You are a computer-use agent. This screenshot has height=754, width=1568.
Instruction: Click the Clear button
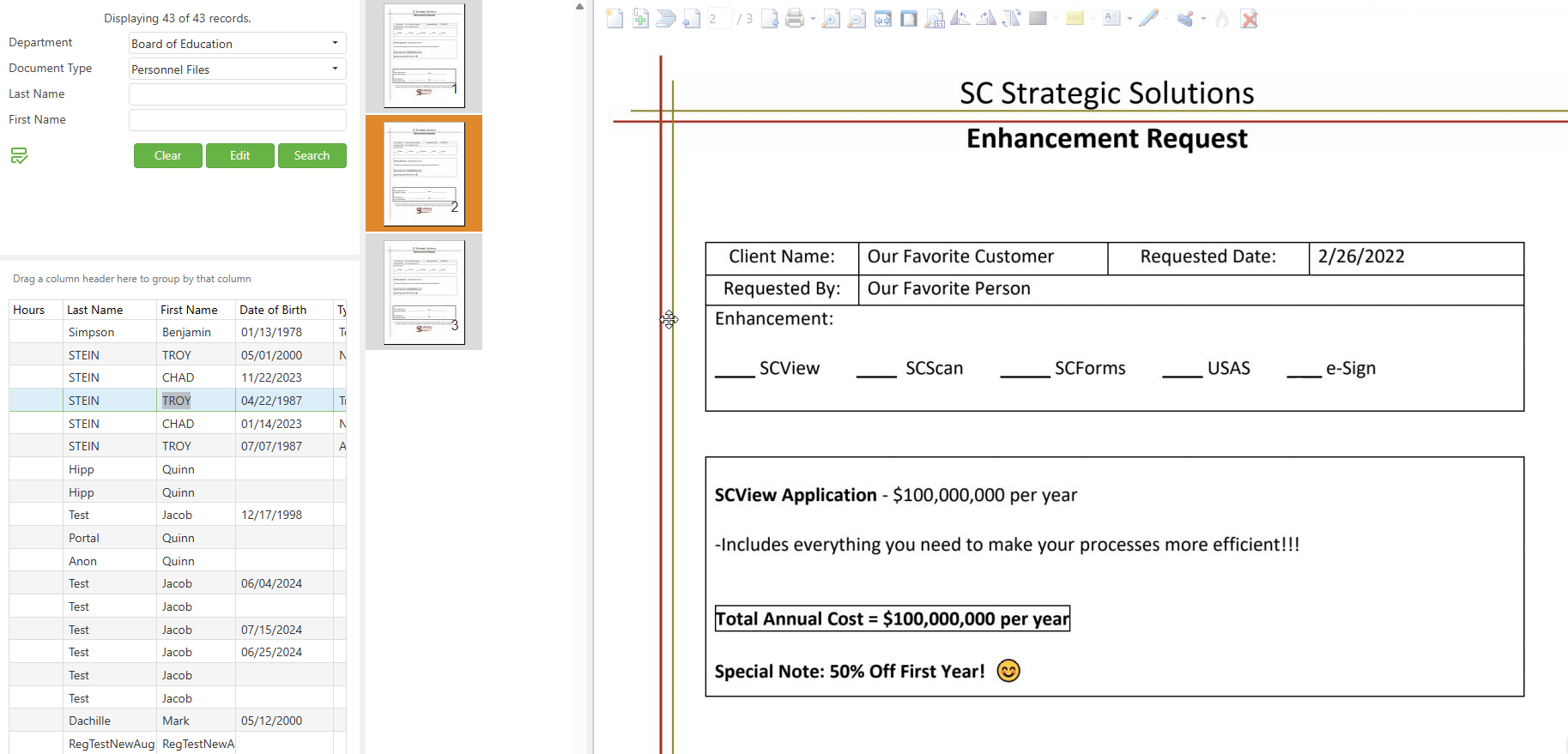[x=168, y=155]
